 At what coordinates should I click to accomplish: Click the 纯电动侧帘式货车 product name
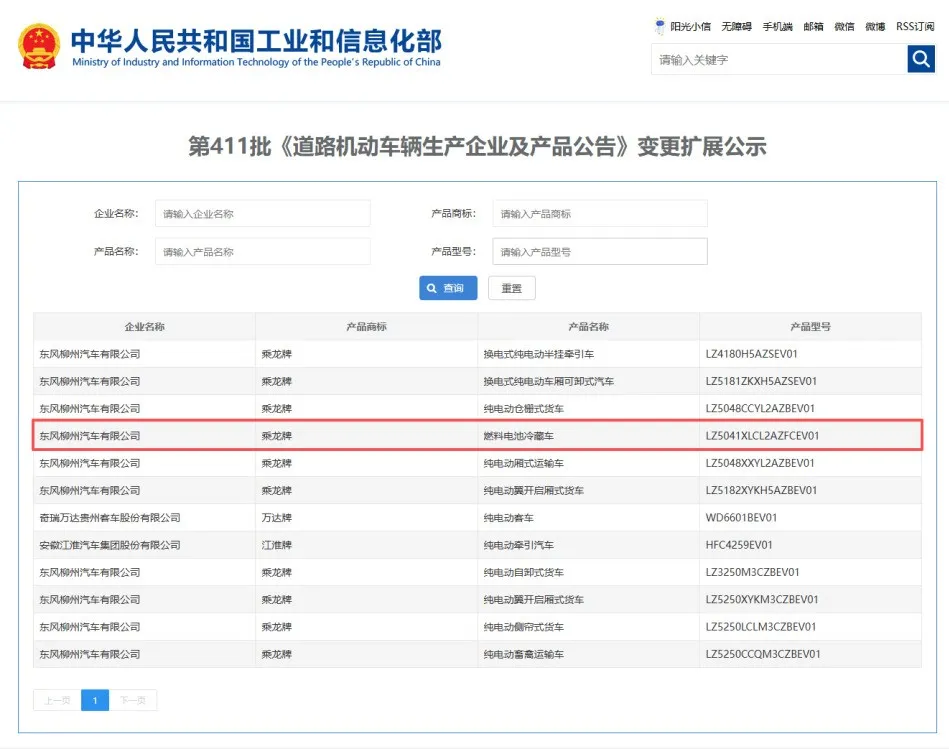tap(524, 627)
